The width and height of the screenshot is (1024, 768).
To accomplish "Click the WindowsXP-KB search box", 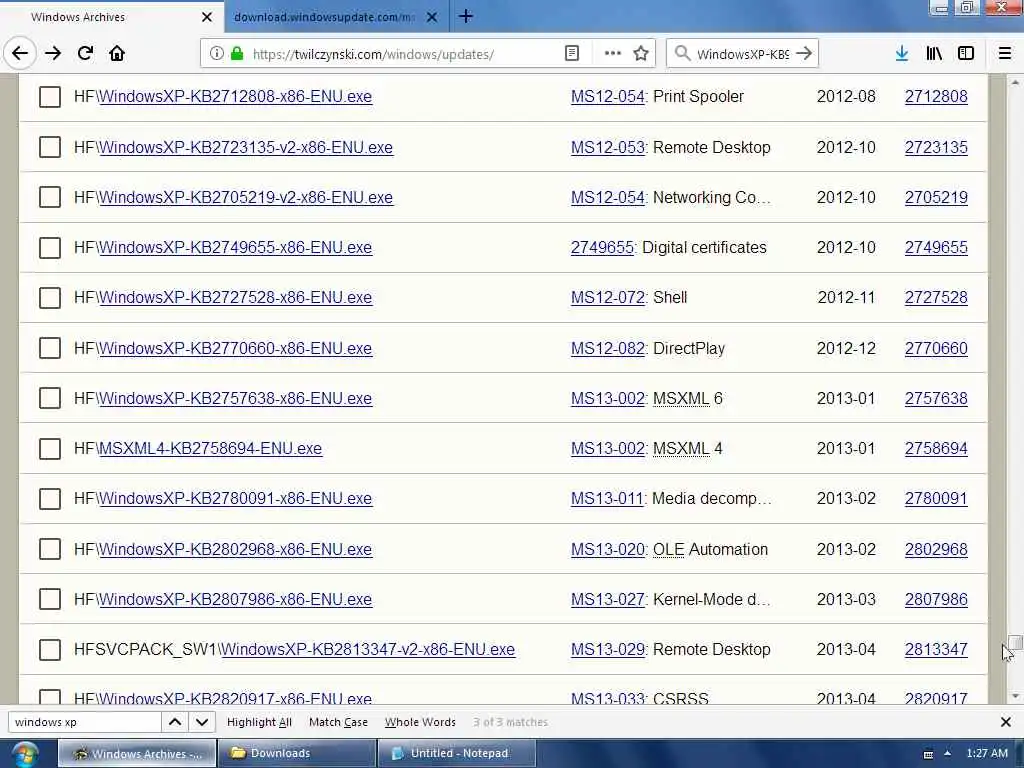I will pyautogui.click(x=743, y=54).
